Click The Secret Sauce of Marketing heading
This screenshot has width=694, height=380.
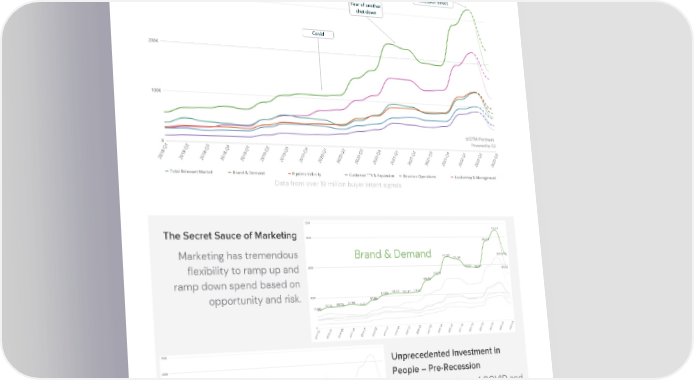(230, 236)
